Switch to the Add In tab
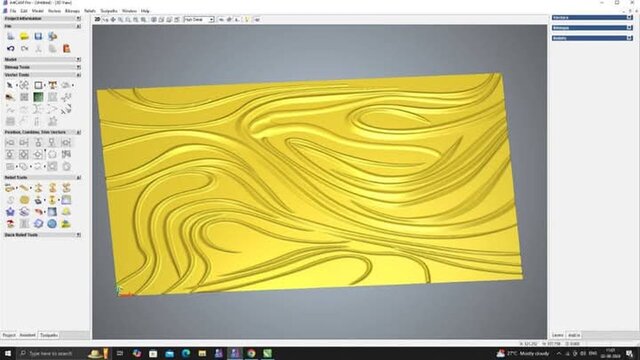Screen dimensions: 640x360 tap(574, 335)
